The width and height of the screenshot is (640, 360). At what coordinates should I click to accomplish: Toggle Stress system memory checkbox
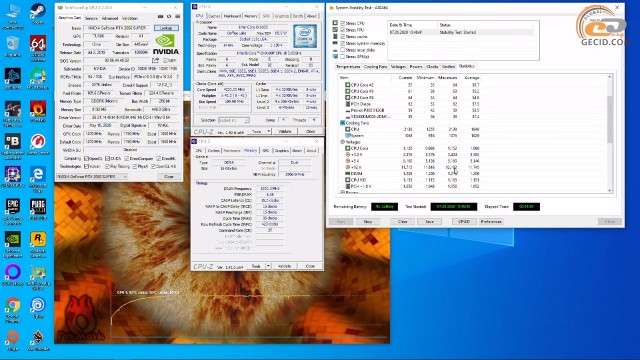coord(342,43)
